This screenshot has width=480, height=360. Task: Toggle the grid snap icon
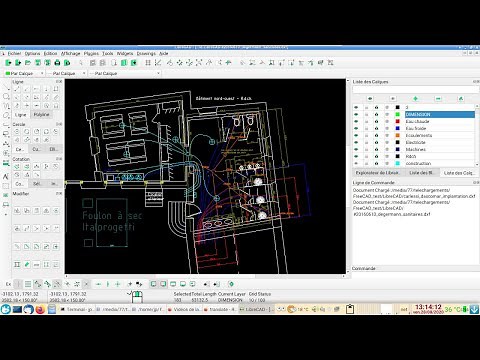point(28,284)
